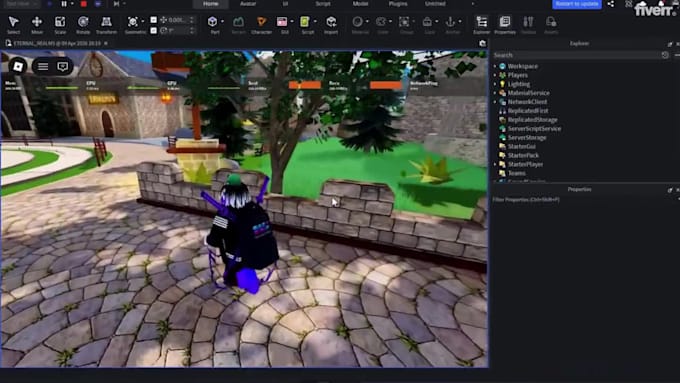Switch to the Model tab

point(360,4)
